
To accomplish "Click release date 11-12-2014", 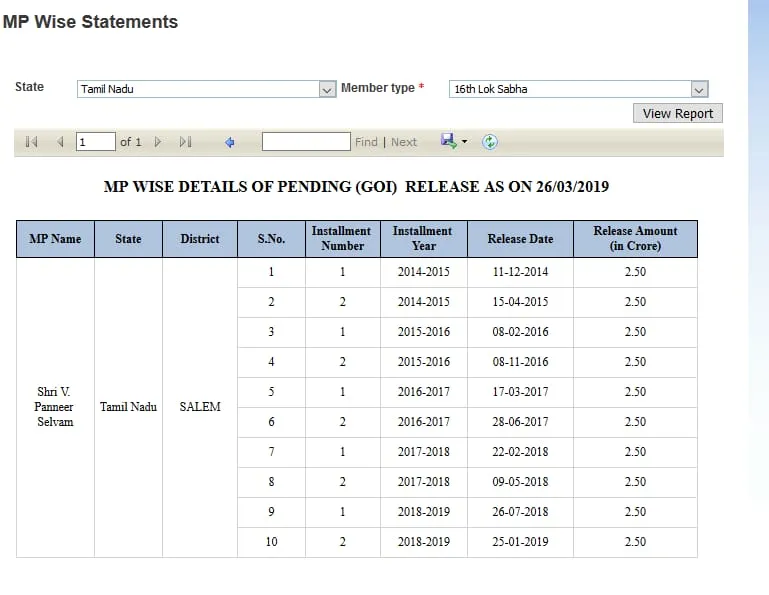I will (520, 272).
